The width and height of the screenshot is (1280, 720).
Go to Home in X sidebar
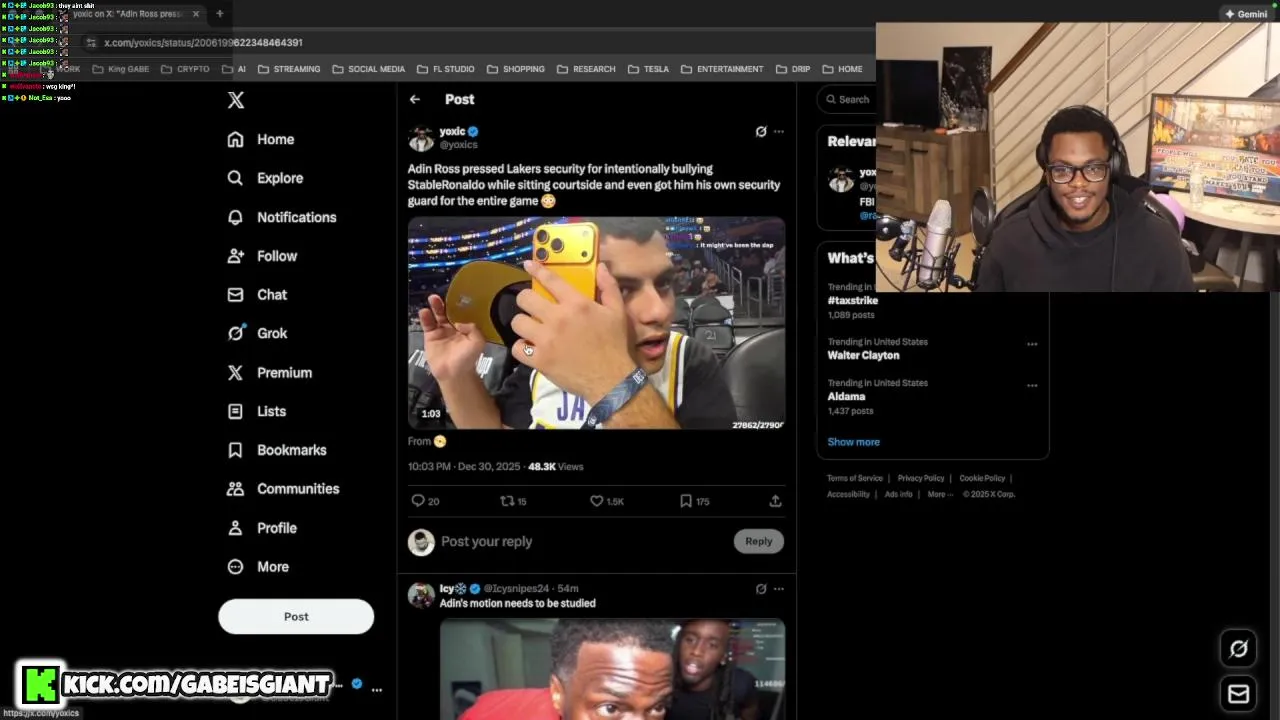261,140
